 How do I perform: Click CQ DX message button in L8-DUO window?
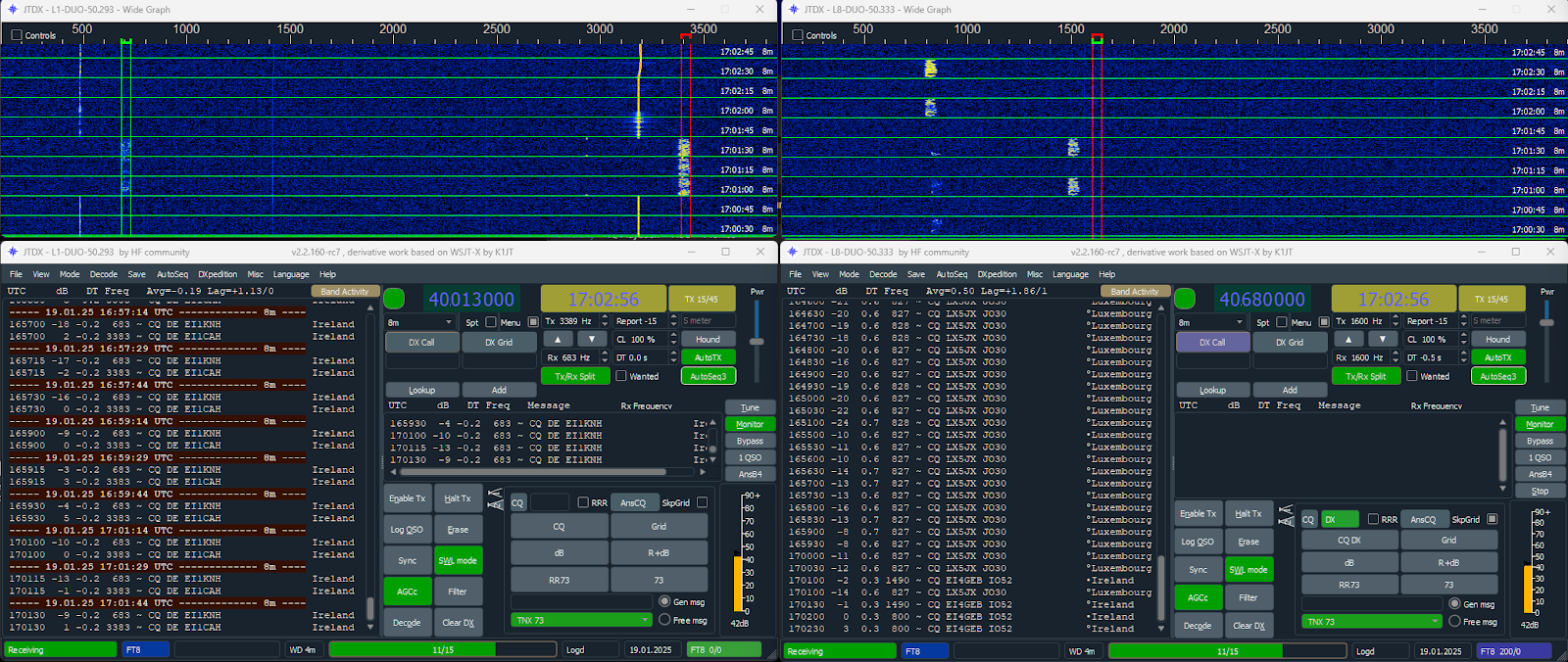coord(1349,540)
